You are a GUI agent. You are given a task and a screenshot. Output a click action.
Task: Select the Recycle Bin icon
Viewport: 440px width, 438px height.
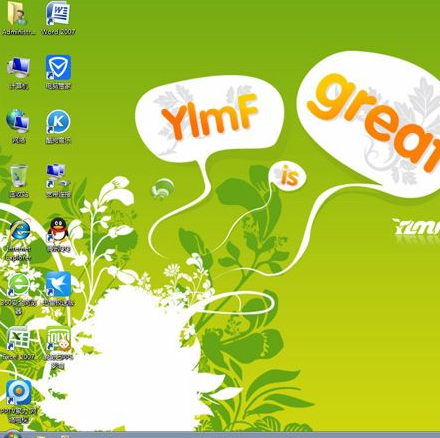click(x=18, y=181)
